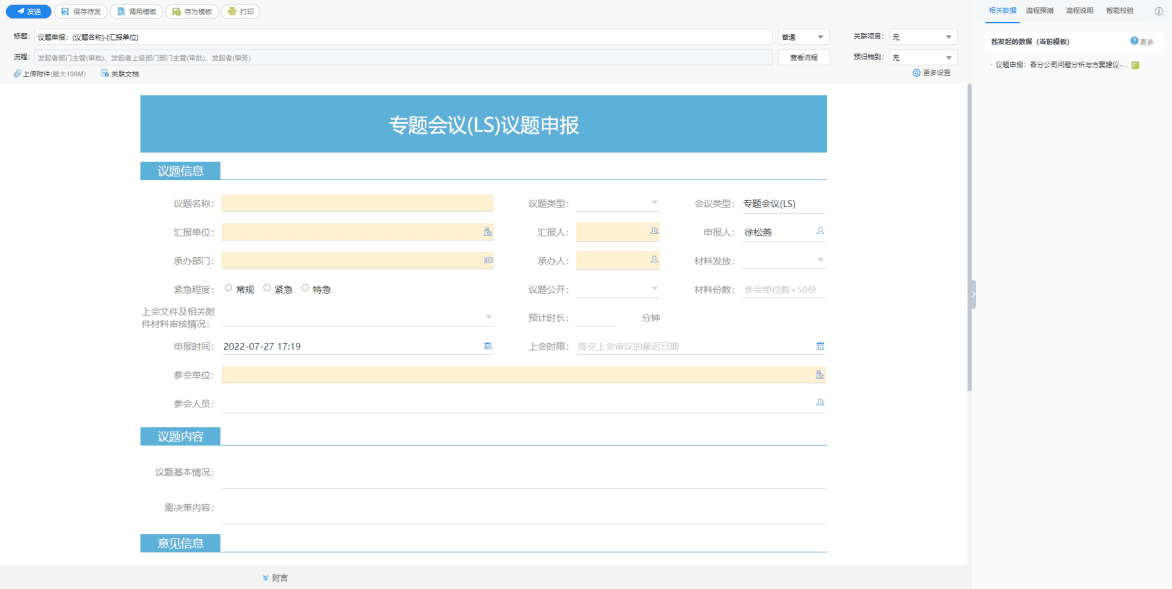Click 保存待发 save draft button
The width and height of the screenshot is (1172, 589).
[81, 11]
